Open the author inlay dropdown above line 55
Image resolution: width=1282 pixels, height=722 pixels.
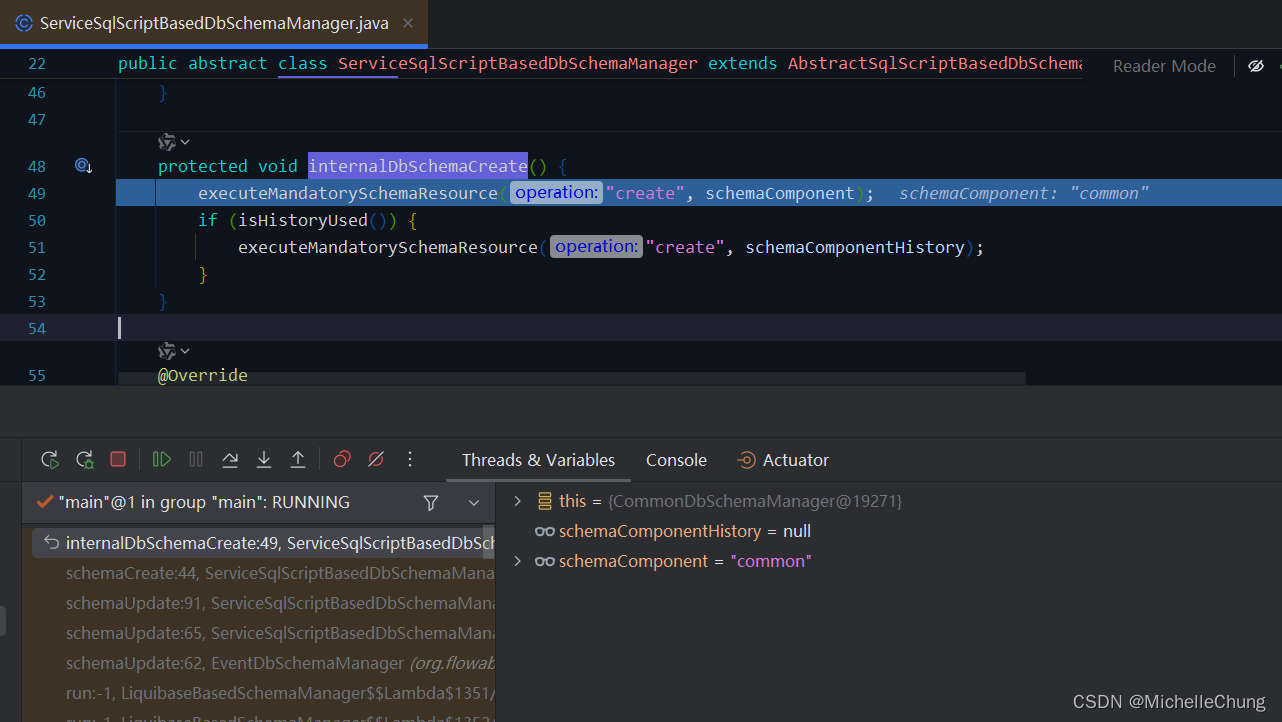pos(174,351)
